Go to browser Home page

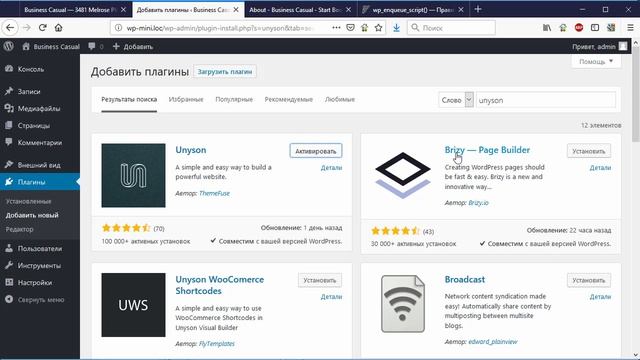58,28
